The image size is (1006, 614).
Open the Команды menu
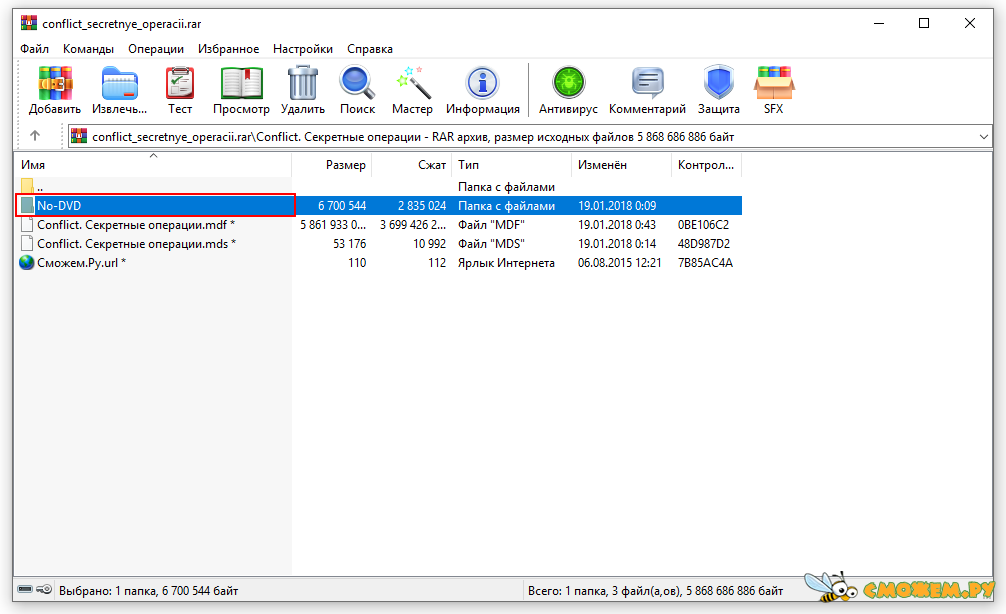[89, 49]
